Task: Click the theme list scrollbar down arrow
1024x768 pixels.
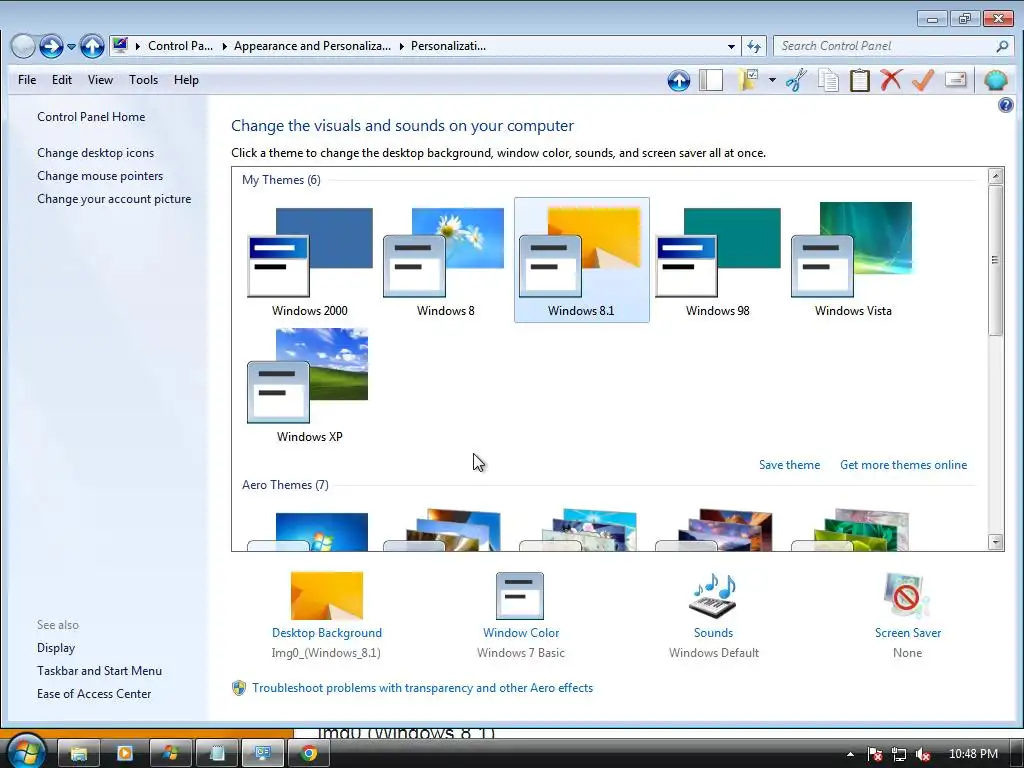Action: [995, 541]
